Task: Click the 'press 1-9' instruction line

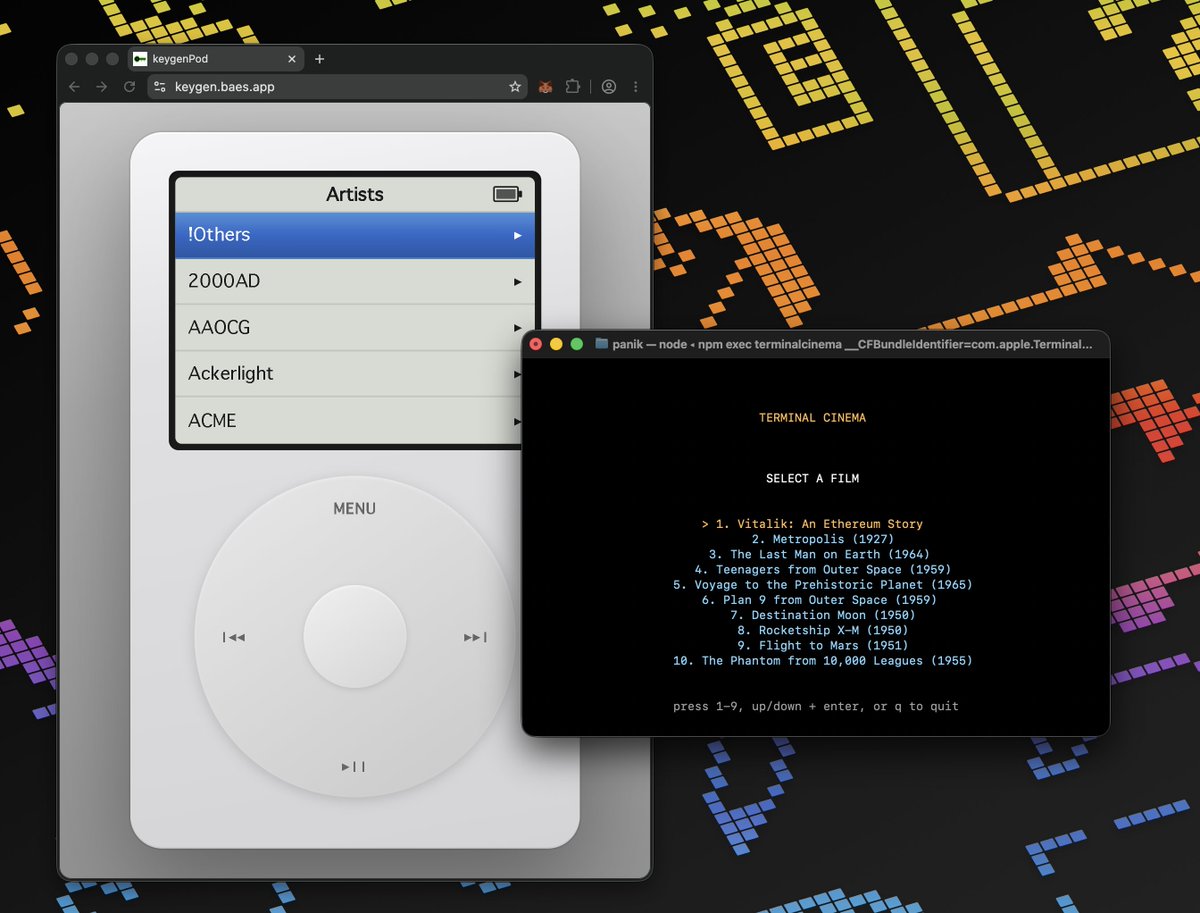Action: 816,707
